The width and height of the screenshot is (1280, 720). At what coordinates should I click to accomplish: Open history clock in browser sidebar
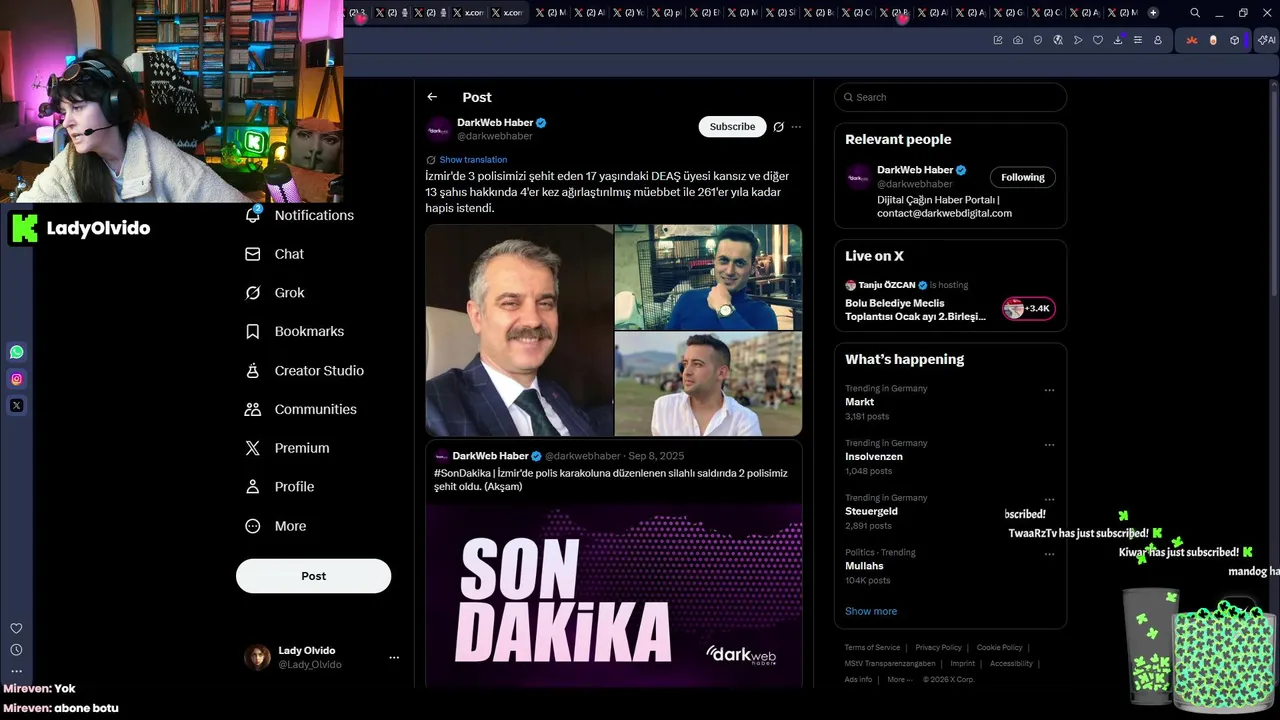click(x=16, y=650)
